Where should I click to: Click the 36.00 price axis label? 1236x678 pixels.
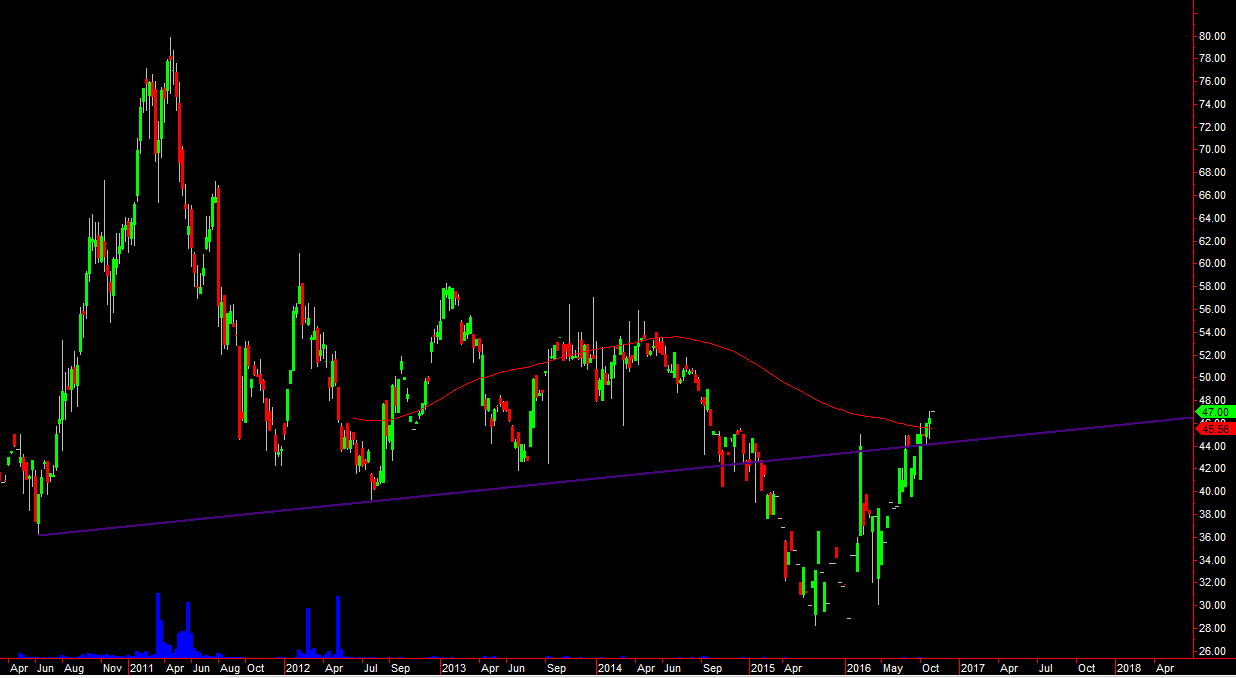pyautogui.click(x=1212, y=538)
